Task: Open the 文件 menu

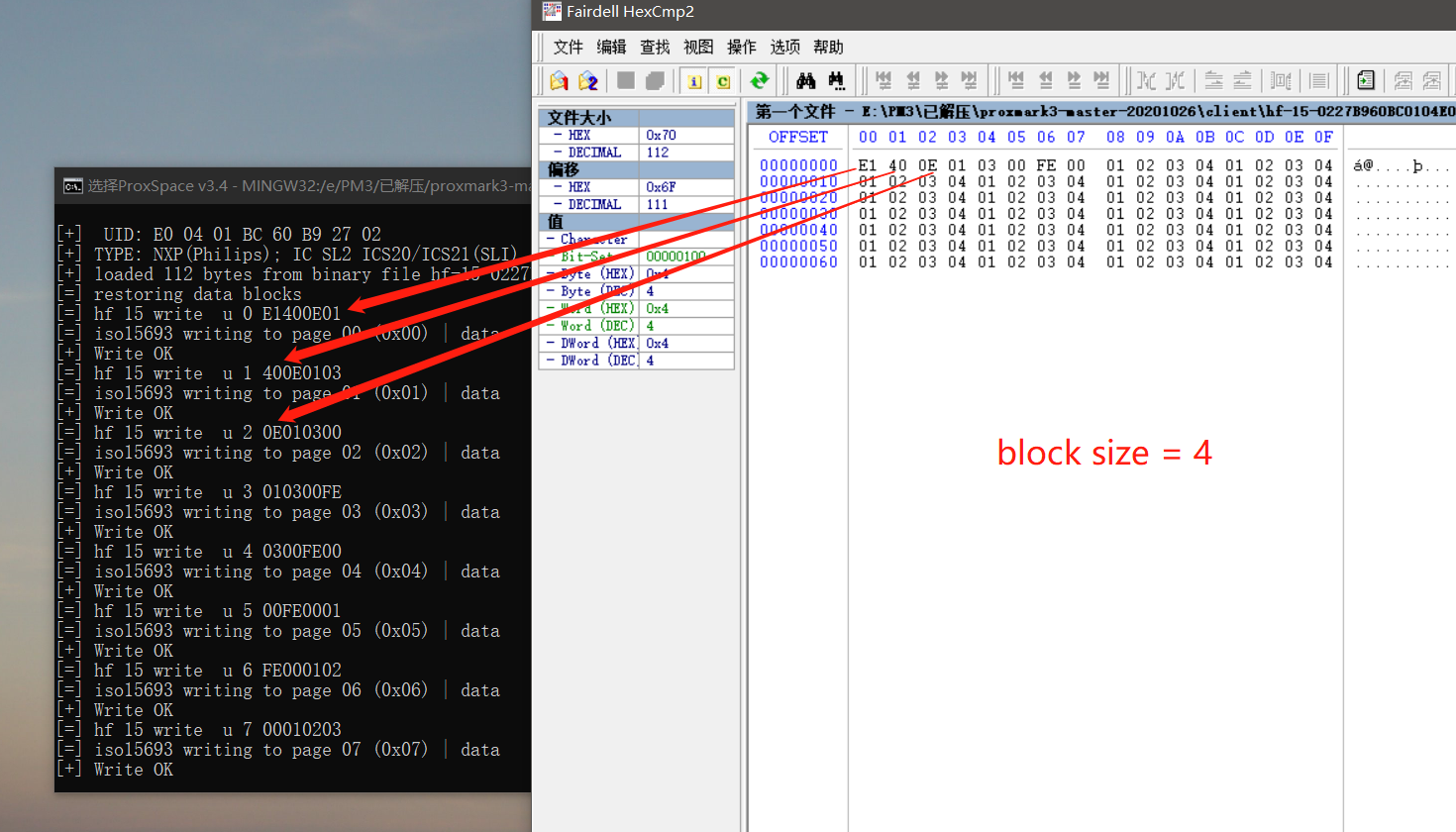Action: [x=567, y=47]
